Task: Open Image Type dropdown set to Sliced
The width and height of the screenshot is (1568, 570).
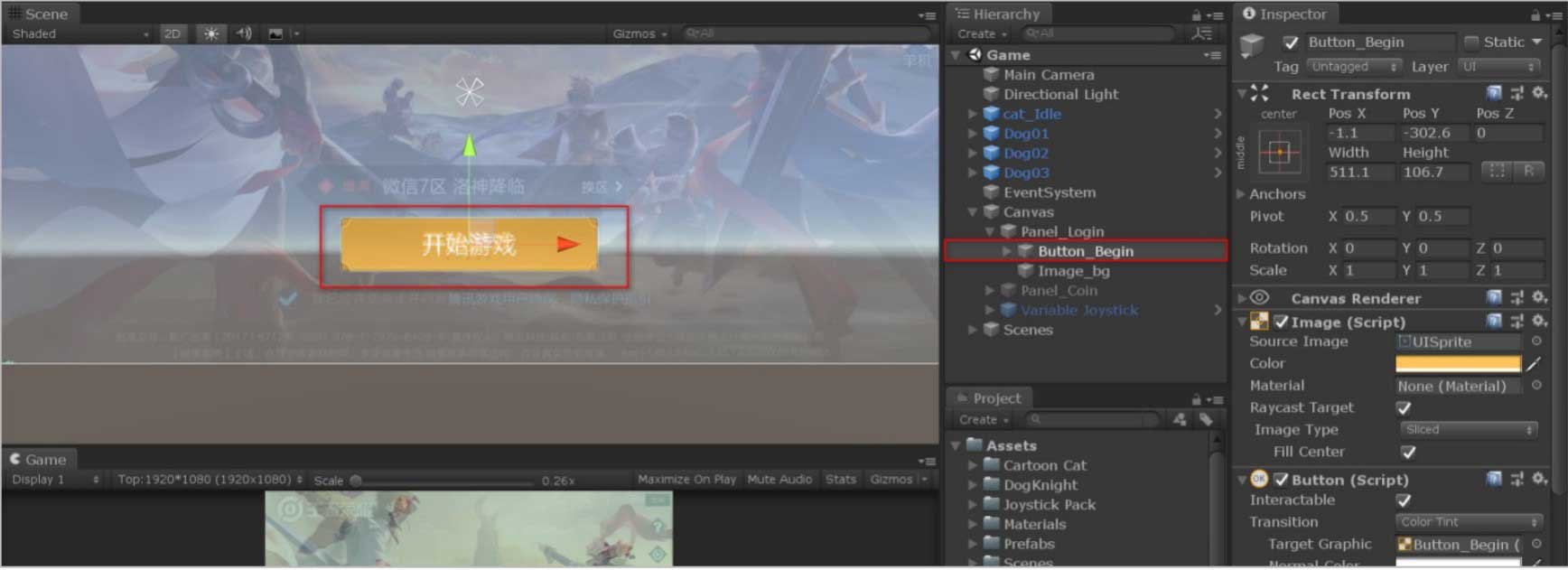Action: click(1468, 430)
